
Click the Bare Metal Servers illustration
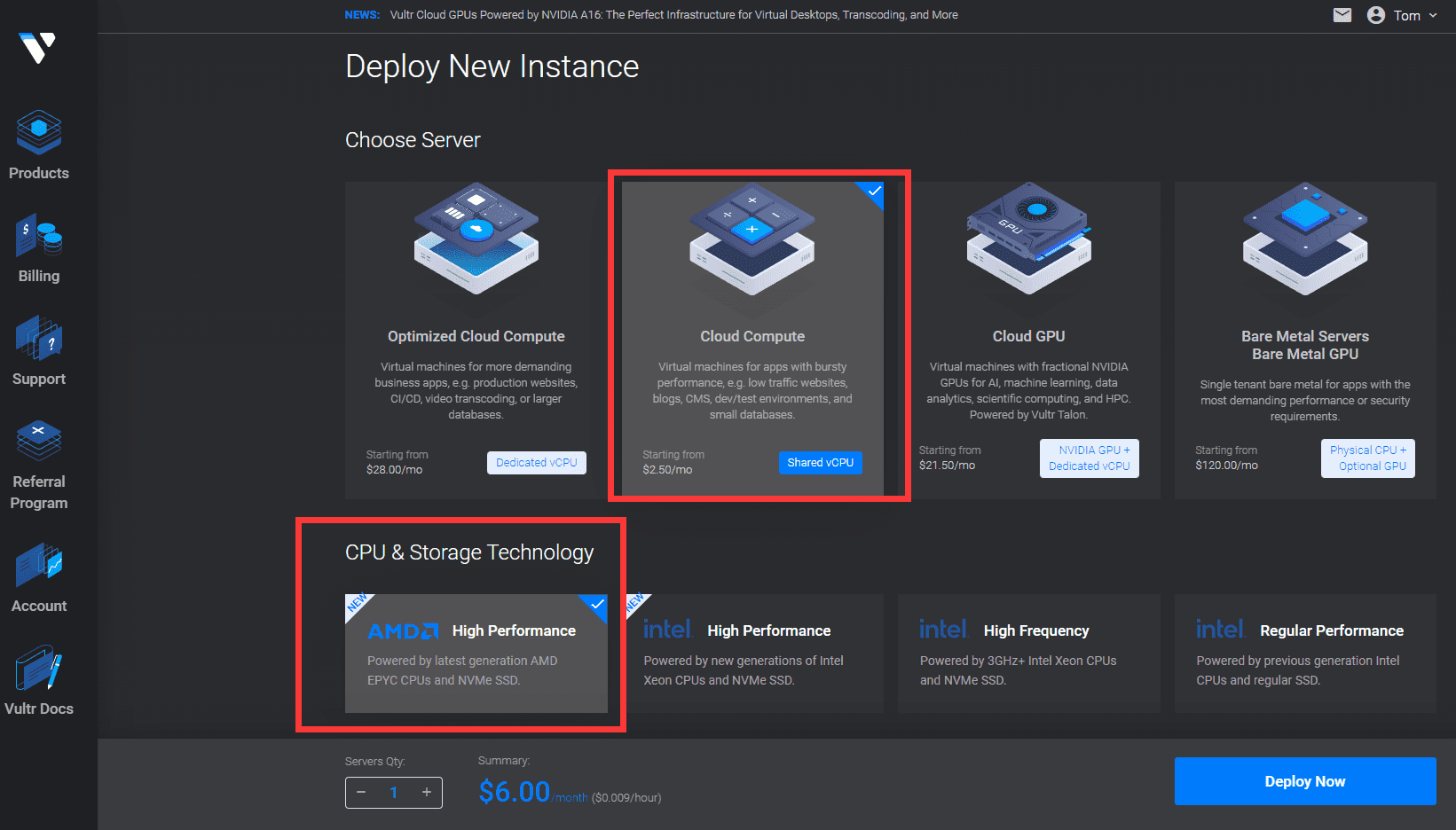(1305, 239)
